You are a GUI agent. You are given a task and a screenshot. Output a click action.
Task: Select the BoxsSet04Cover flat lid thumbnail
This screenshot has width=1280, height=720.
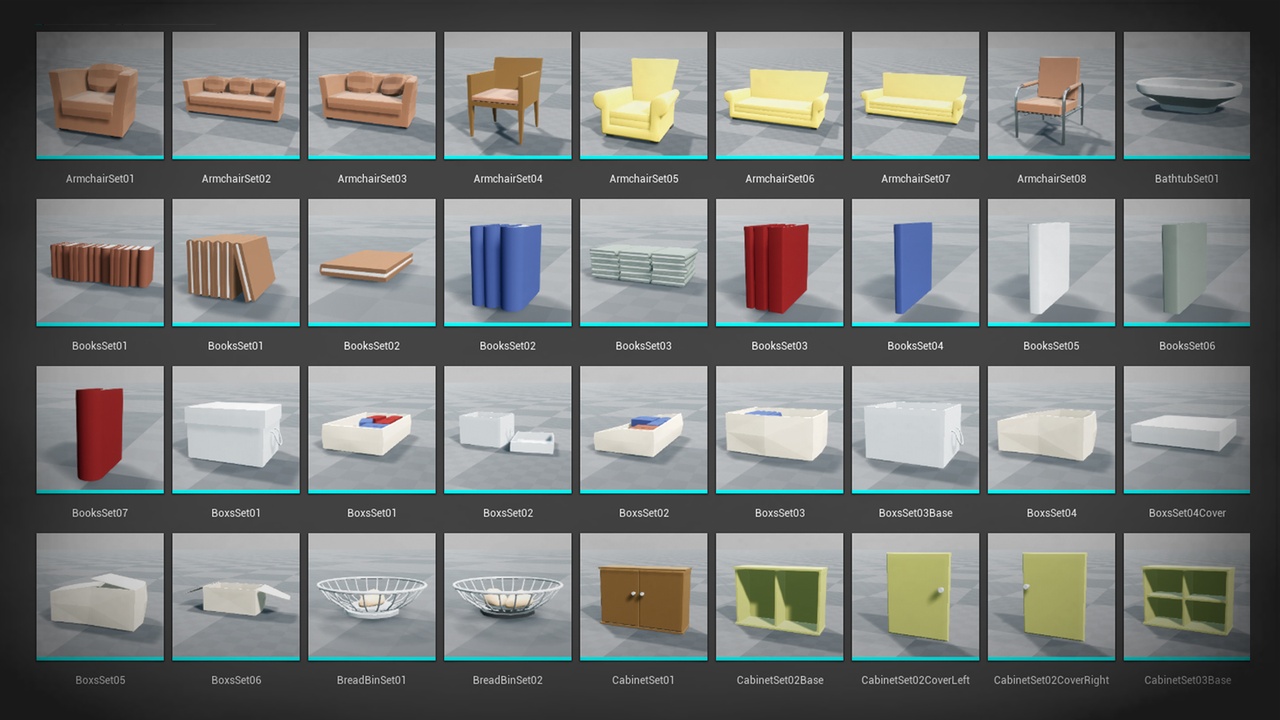pyautogui.click(x=1187, y=429)
